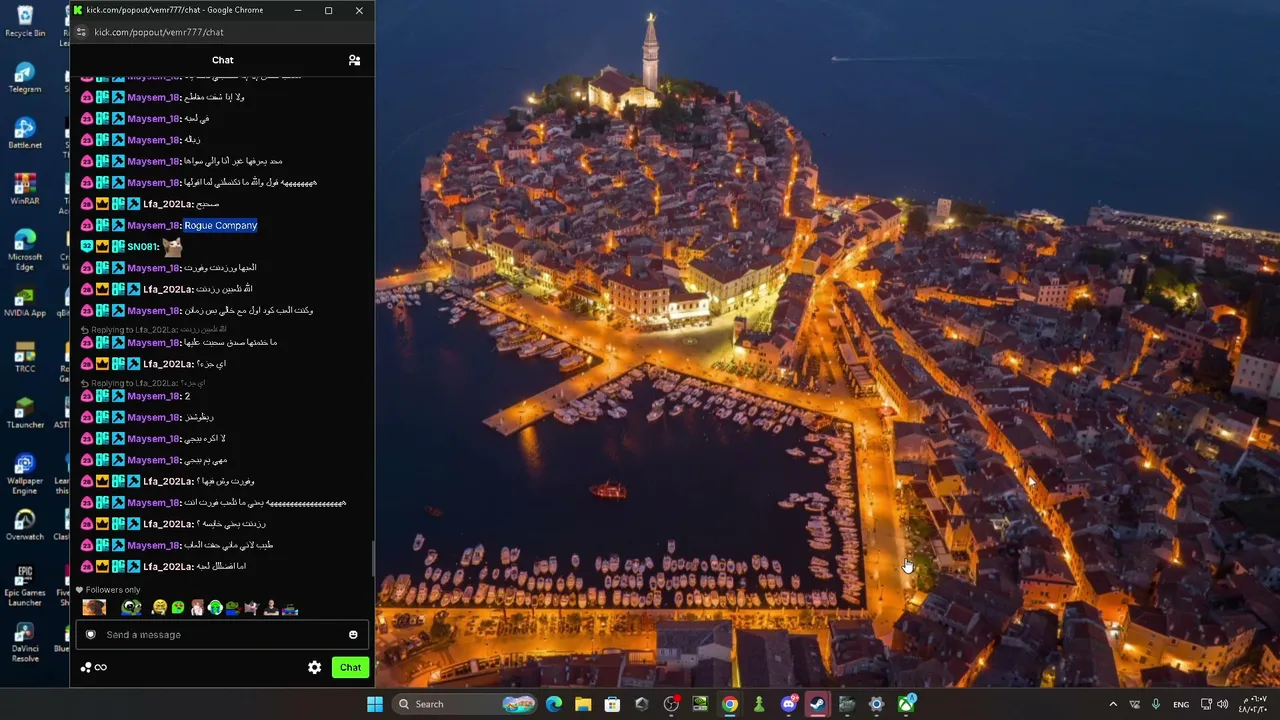Open the WinRAR desktop icon
The image size is (1280, 720).
pyautogui.click(x=25, y=189)
